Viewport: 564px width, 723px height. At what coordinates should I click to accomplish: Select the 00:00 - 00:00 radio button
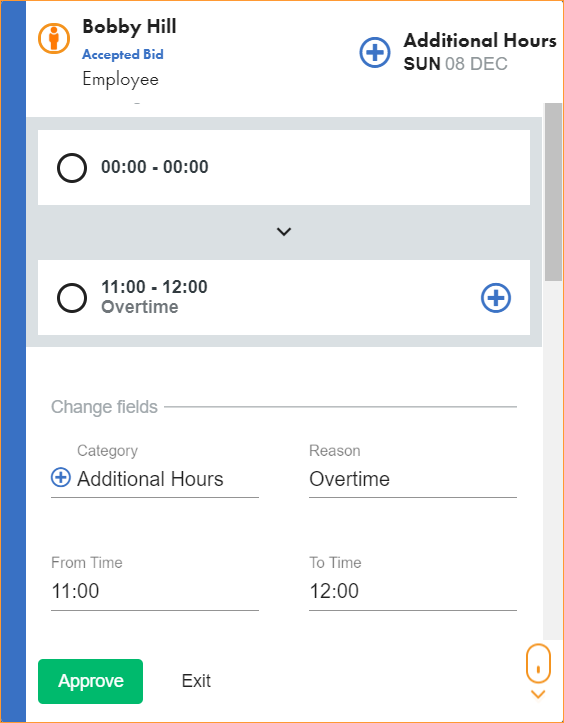(x=72, y=168)
